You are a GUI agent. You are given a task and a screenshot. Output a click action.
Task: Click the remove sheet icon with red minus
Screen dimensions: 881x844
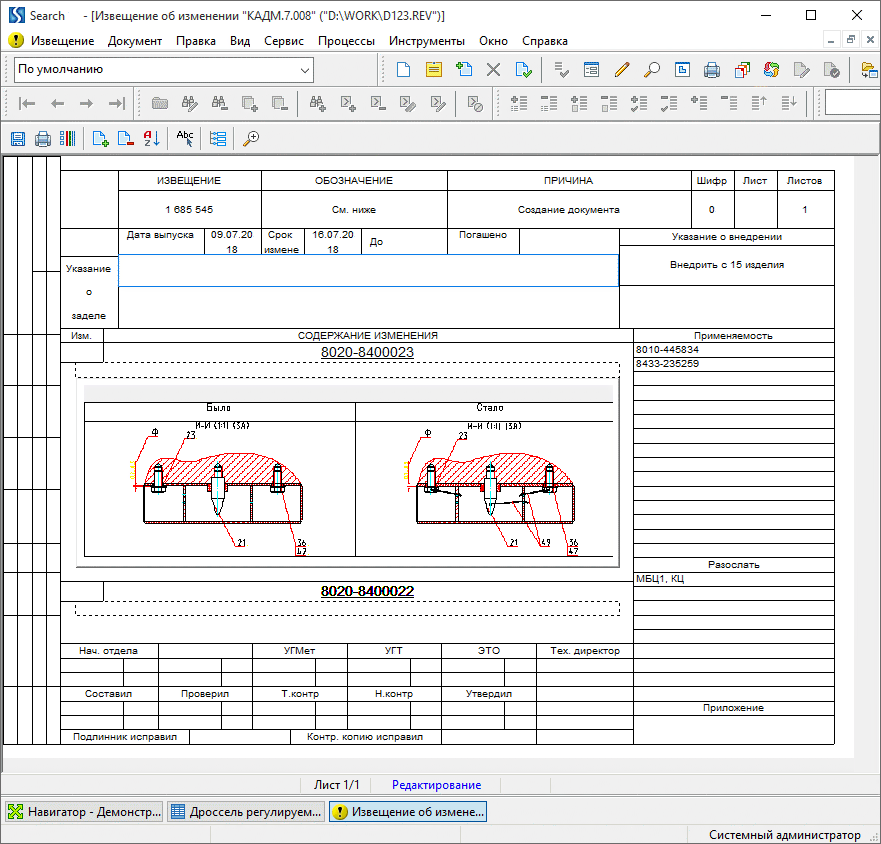click(x=125, y=139)
